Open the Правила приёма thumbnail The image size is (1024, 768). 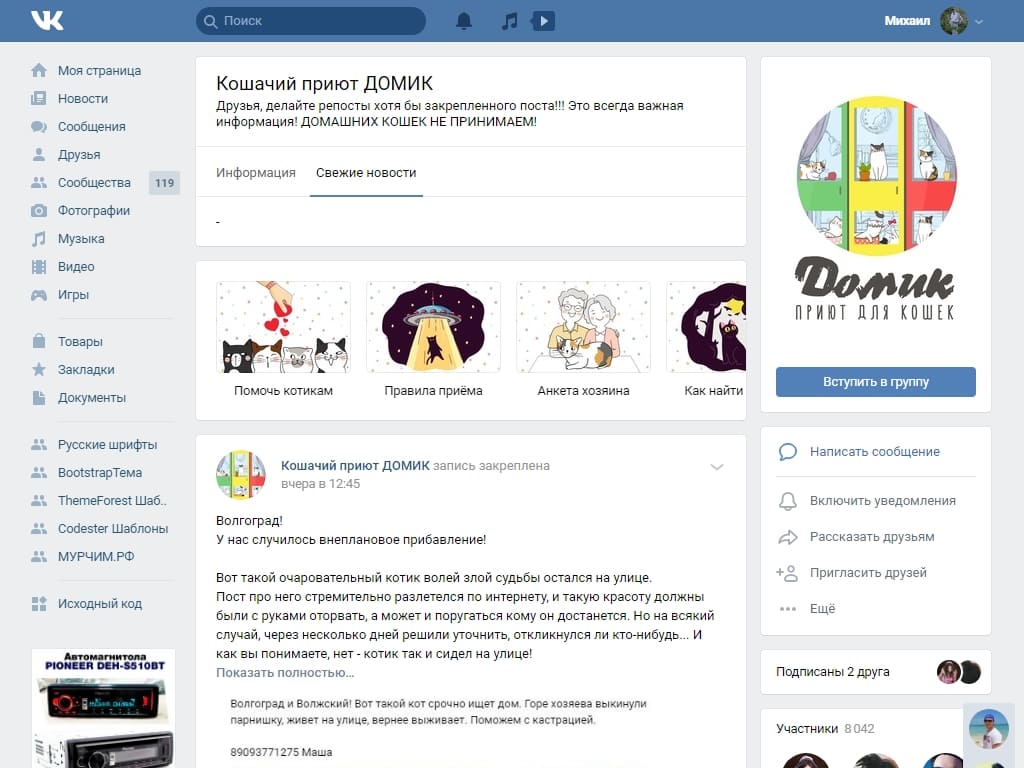433,327
